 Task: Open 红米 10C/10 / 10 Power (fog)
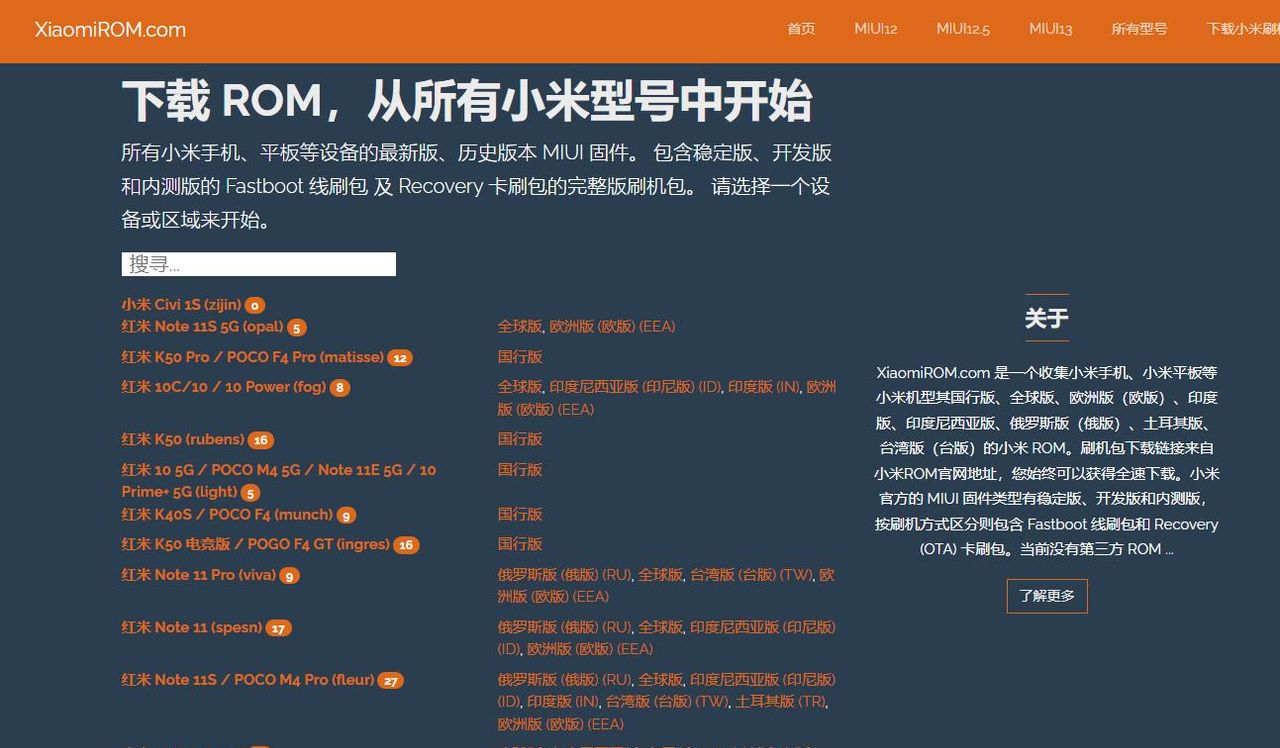224,387
